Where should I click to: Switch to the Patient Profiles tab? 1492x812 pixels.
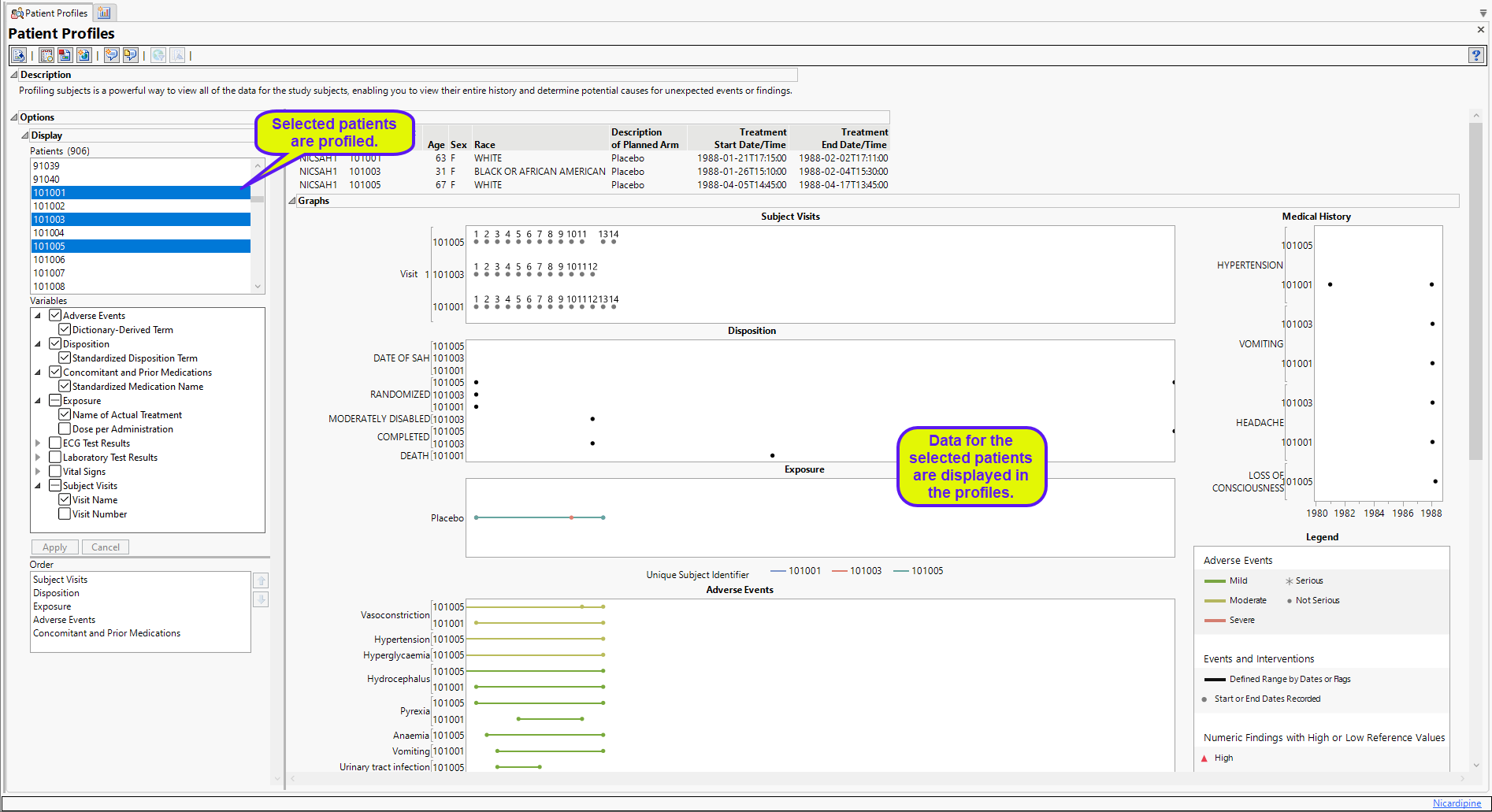(49, 13)
